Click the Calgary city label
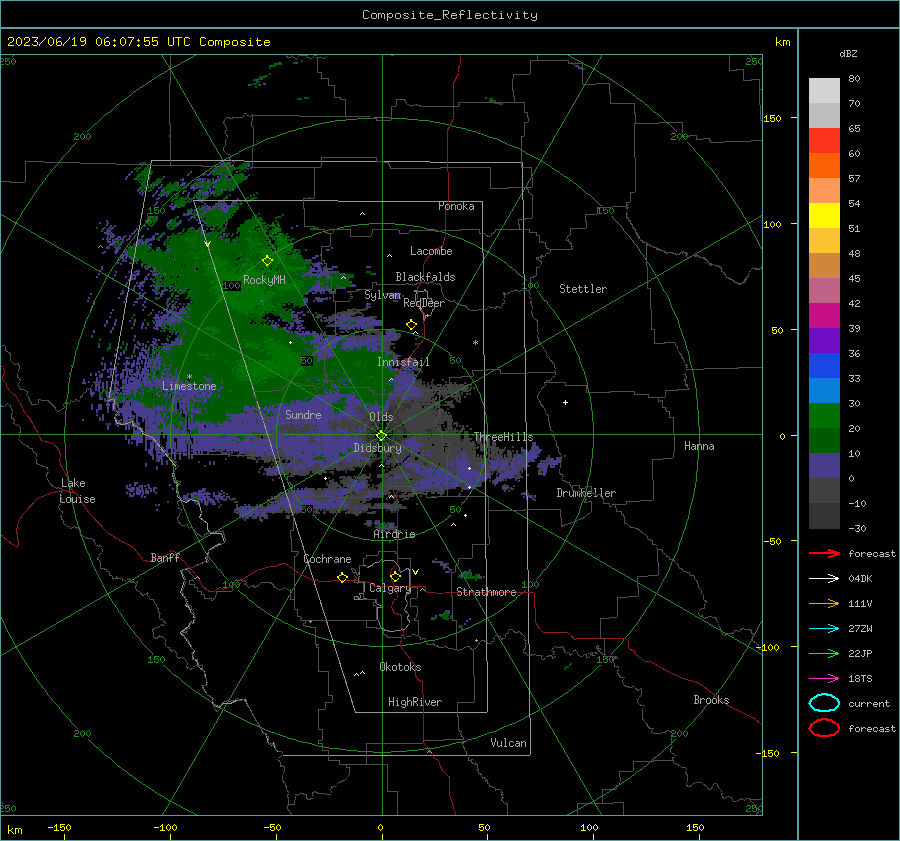 390,588
